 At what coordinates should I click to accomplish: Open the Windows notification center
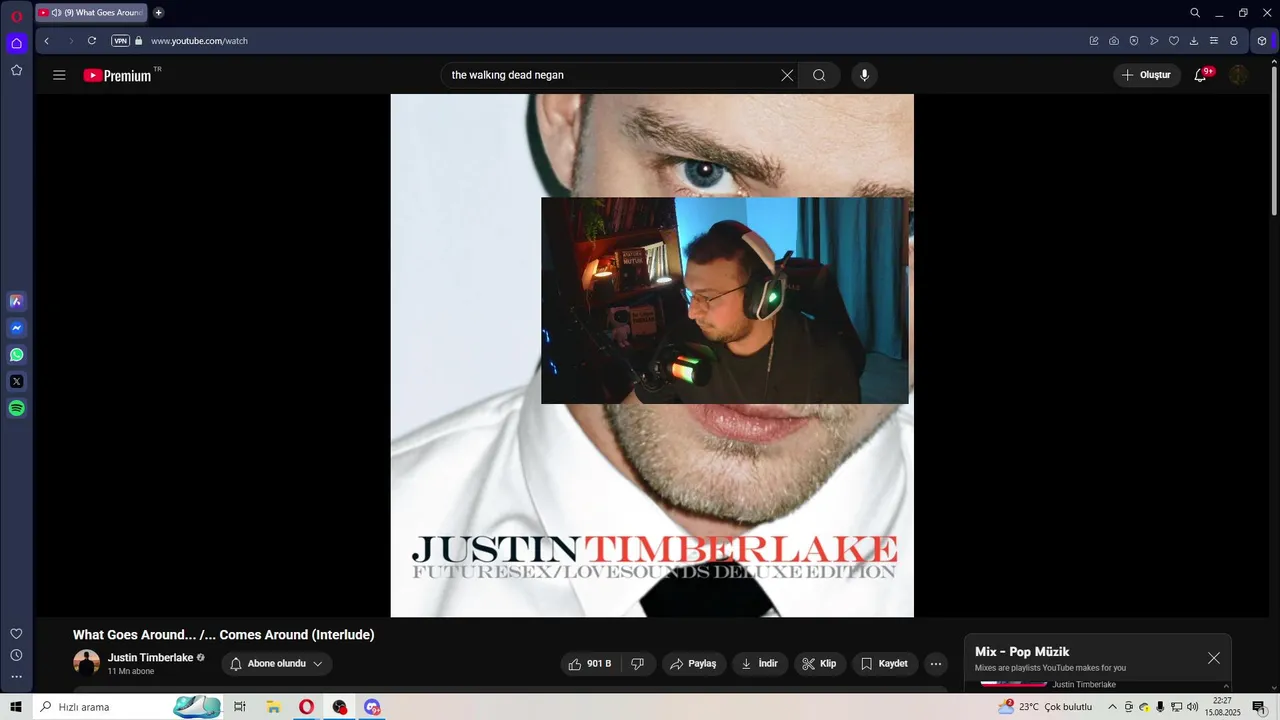1259,707
